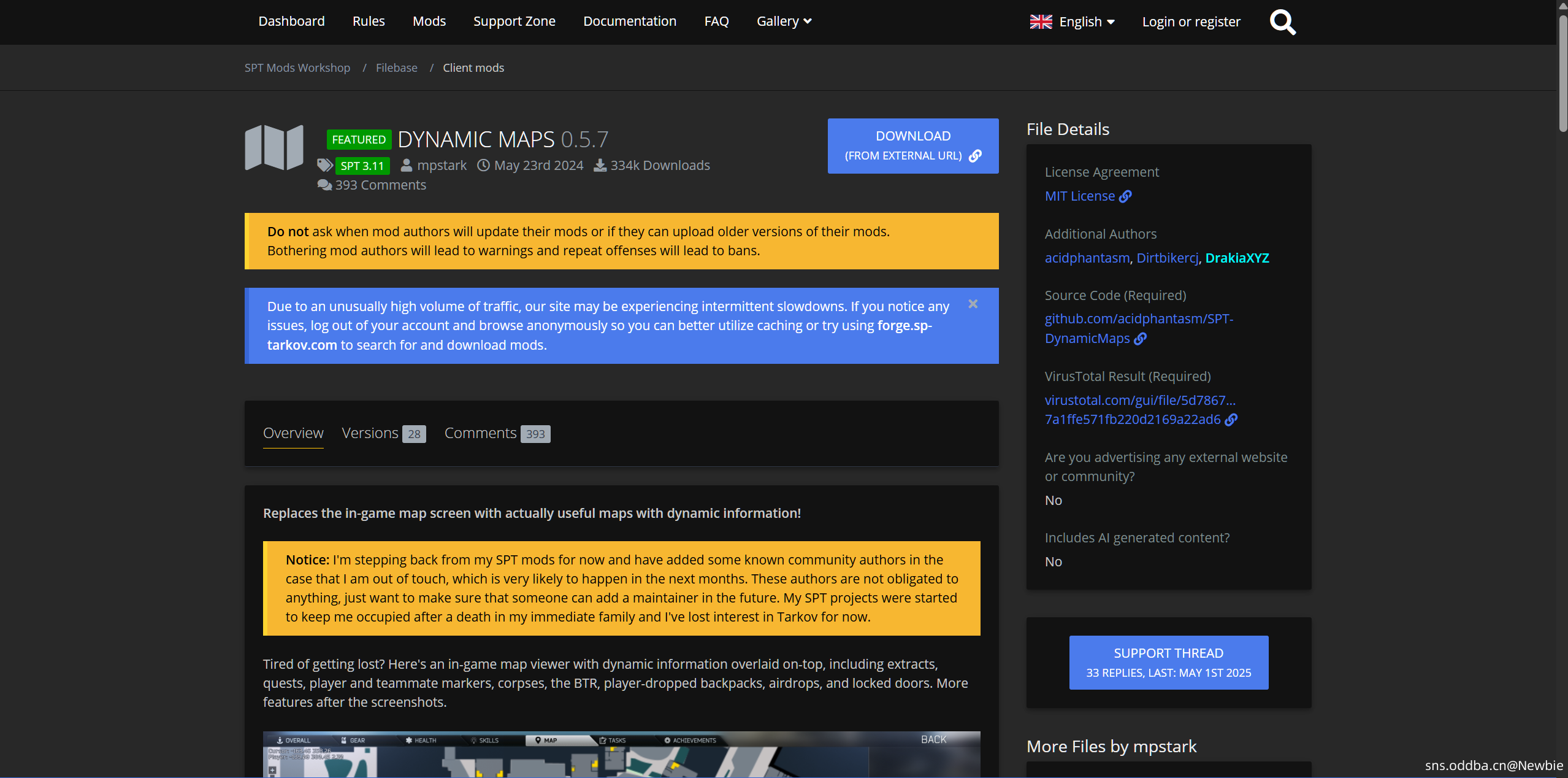Screen dimensions: 1568x778
Task: Click the FEATURED badge
Action: point(359,140)
